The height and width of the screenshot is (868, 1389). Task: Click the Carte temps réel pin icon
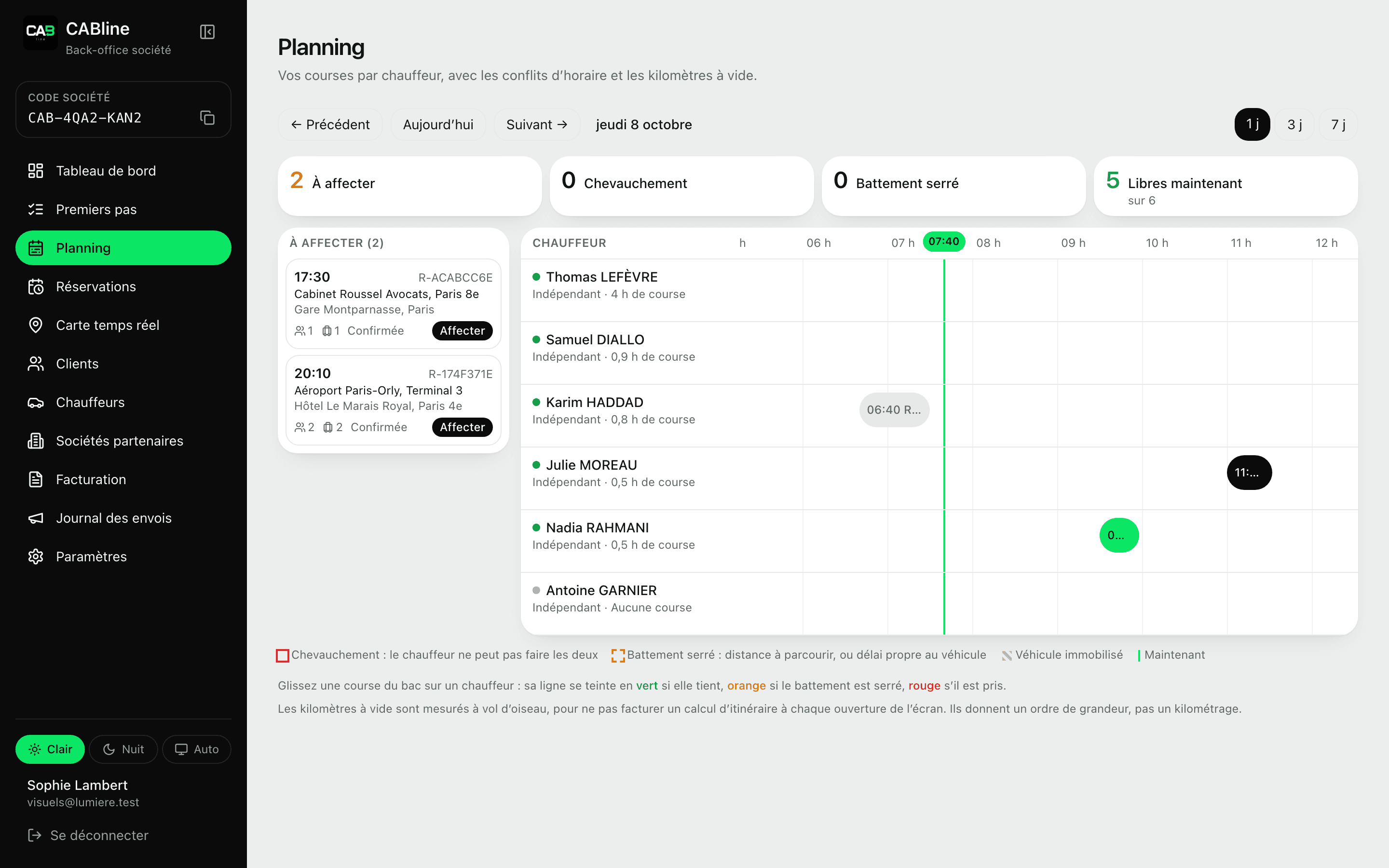(36, 325)
